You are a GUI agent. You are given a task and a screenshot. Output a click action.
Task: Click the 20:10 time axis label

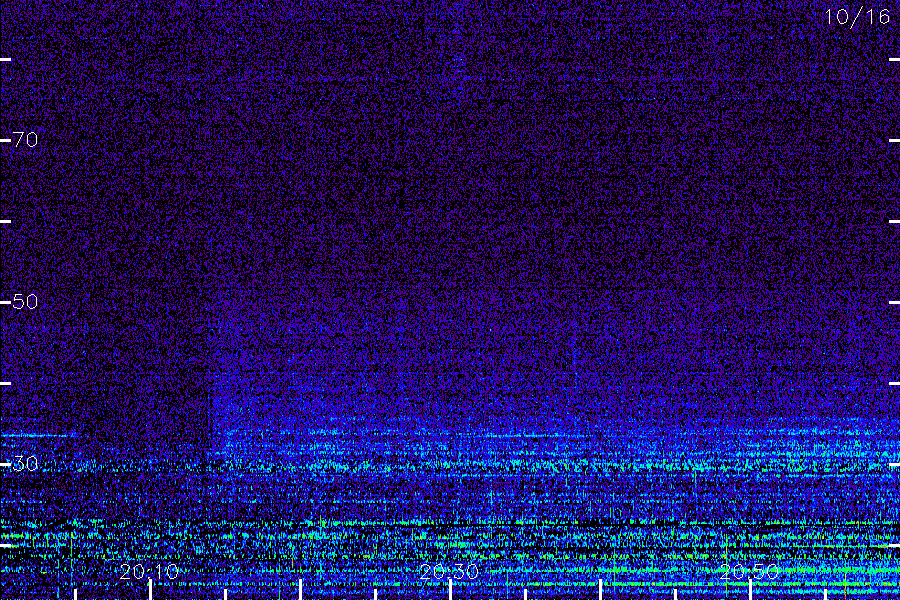point(150,571)
